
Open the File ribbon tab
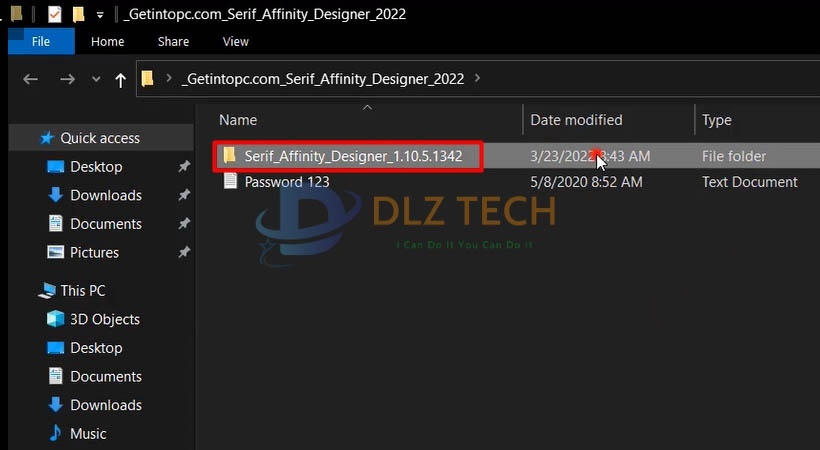tap(41, 41)
